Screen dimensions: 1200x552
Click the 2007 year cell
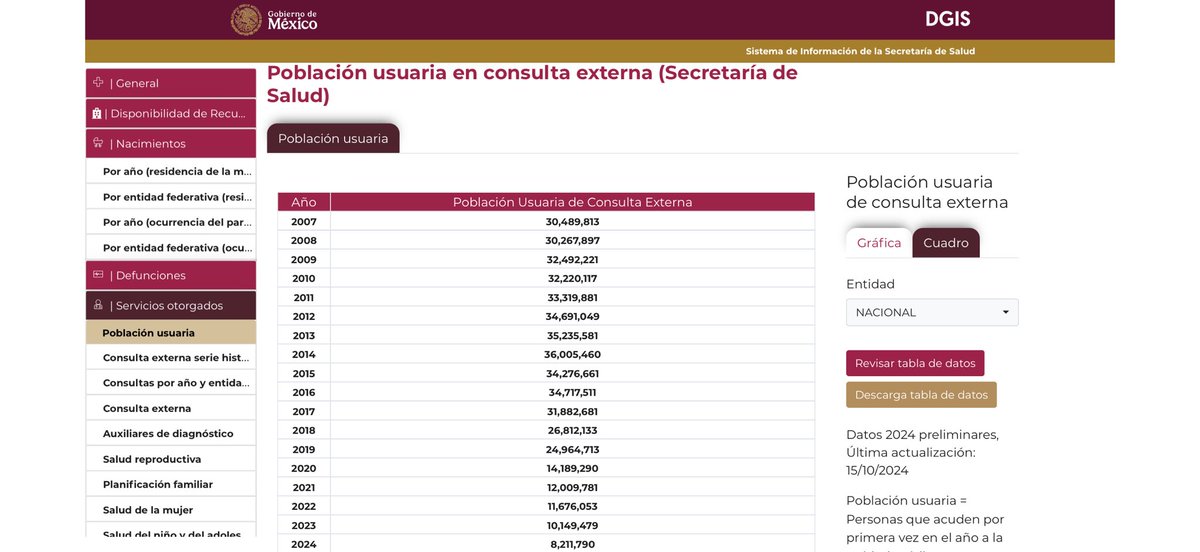pos(304,221)
